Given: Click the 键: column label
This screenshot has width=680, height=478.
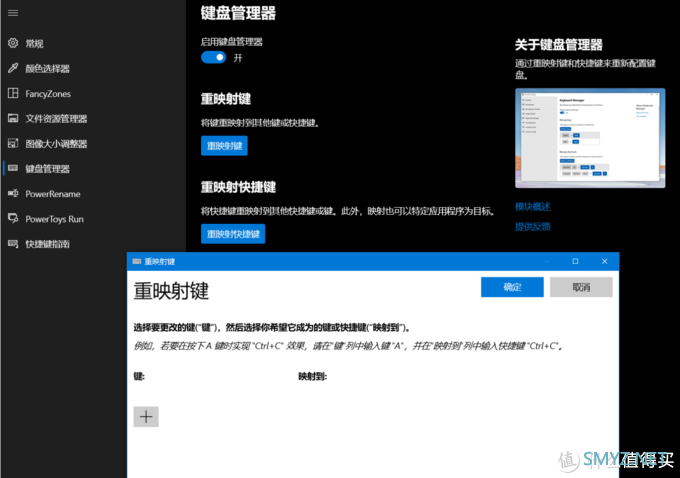Looking at the screenshot, I should 139,377.
